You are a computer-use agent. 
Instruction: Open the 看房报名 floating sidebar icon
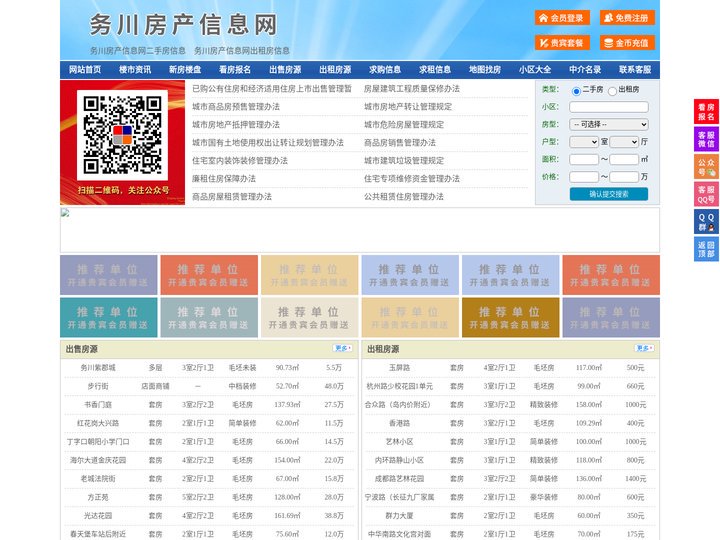tap(706, 112)
